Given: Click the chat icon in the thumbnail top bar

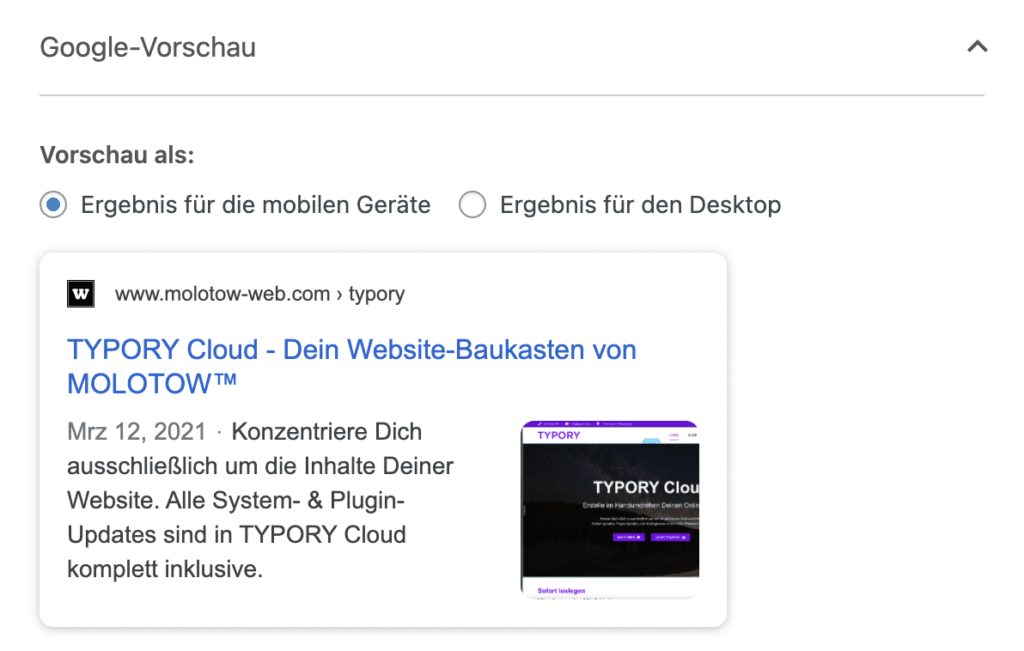Looking at the screenshot, I should pyautogui.click(x=566, y=424).
